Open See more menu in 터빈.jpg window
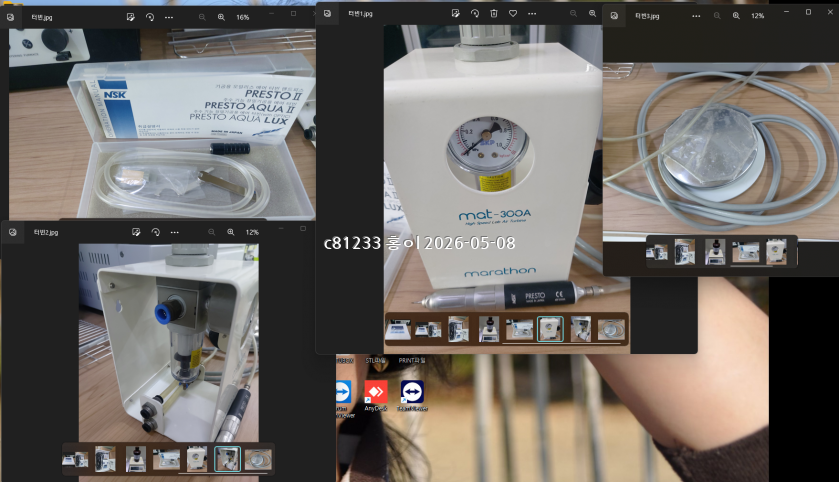This screenshot has width=839, height=482. coord(169,17)
